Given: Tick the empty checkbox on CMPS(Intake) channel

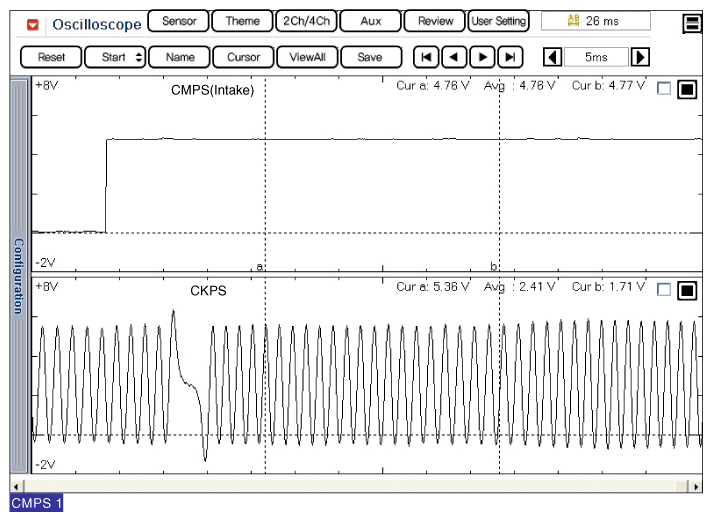Looking at the screenshot, I should [664, 90].
